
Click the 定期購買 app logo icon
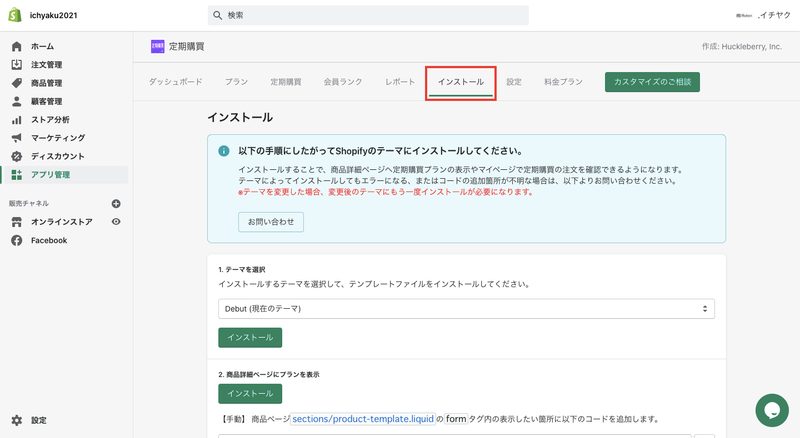pyautogui.click(x=158, y=46)
